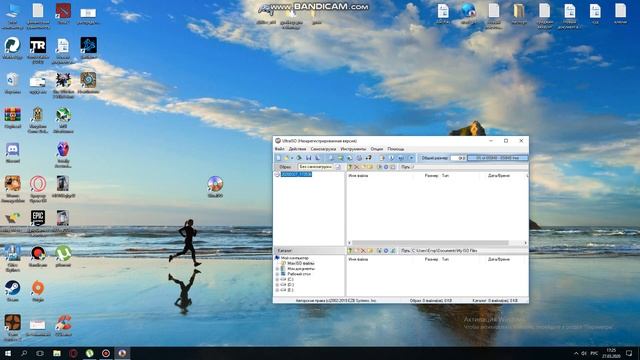Click the blue gear icon in image toolbar
Screen dimensions: 640x360
coord(386,167)
